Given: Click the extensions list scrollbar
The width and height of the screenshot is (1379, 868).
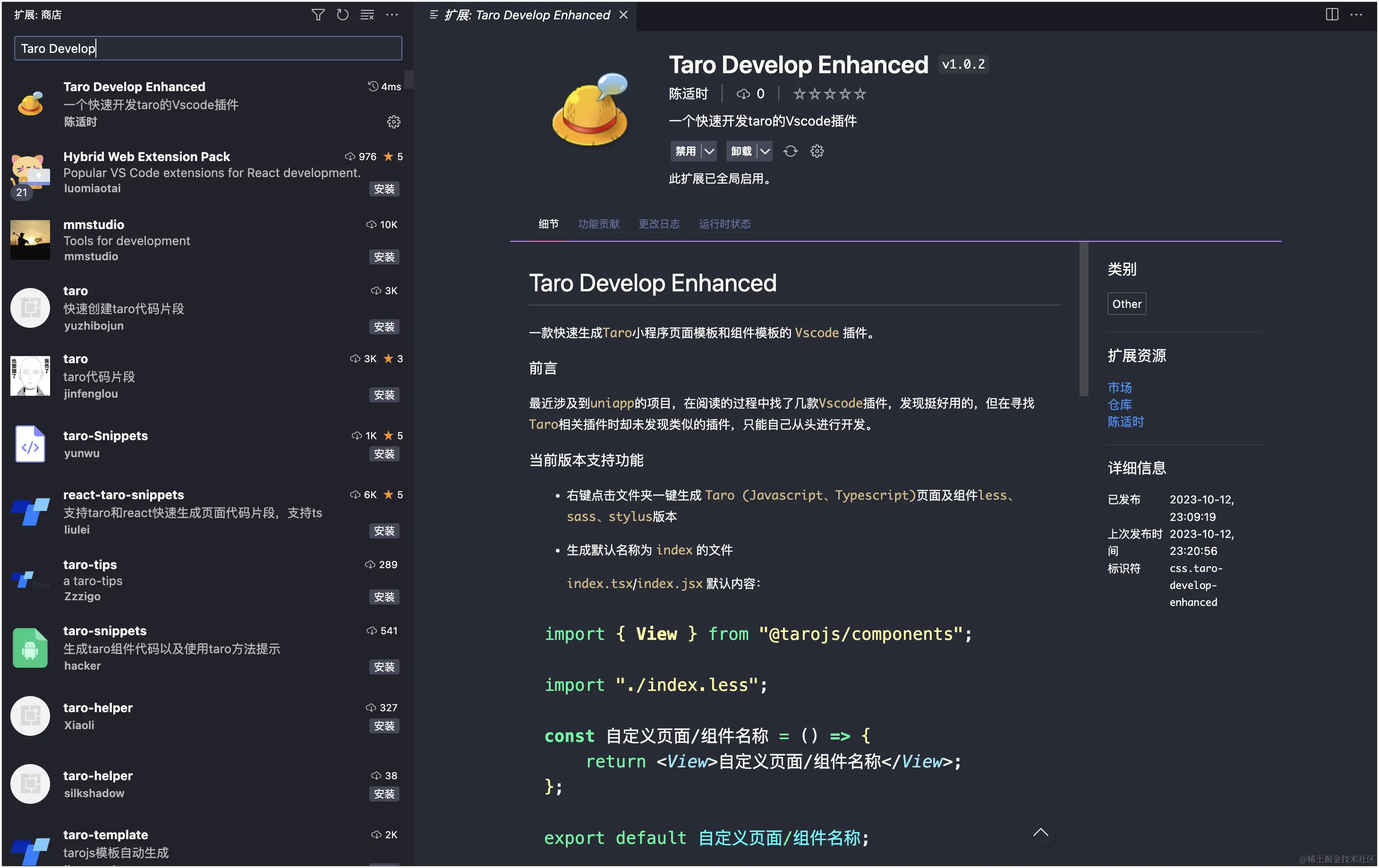Looking at the screenshot, I should tap(409, 79).
